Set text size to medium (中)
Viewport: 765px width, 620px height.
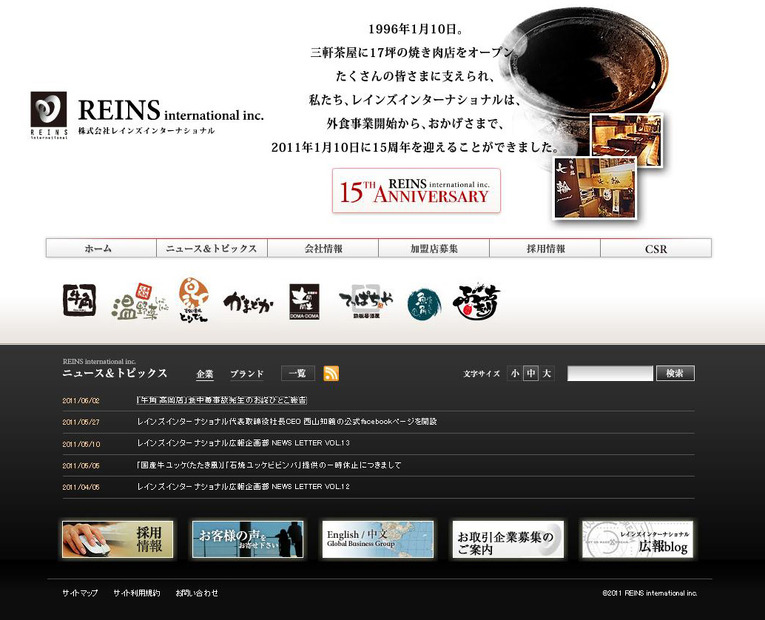coord(531,373)
